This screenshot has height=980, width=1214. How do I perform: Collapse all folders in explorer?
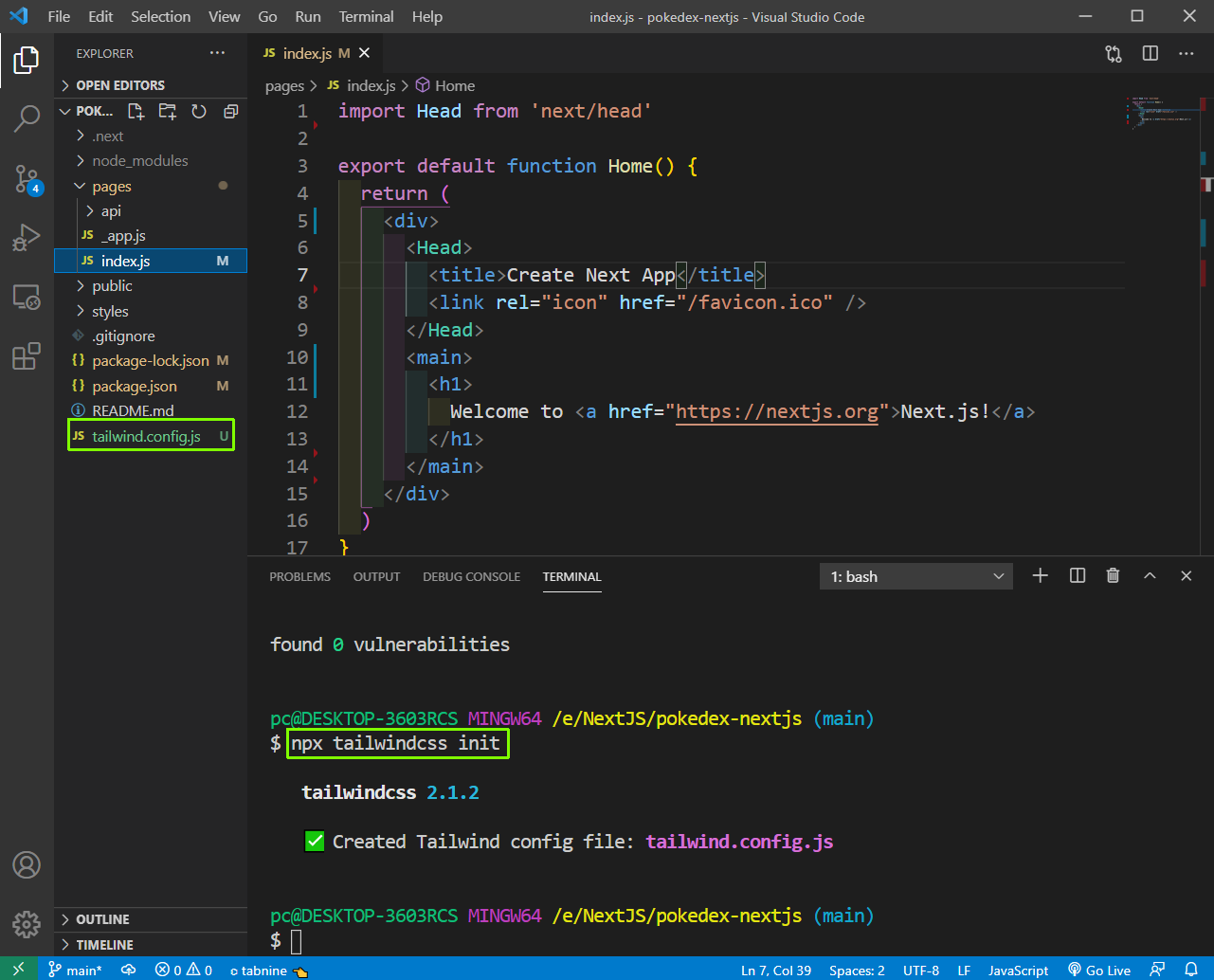(230, 111)
